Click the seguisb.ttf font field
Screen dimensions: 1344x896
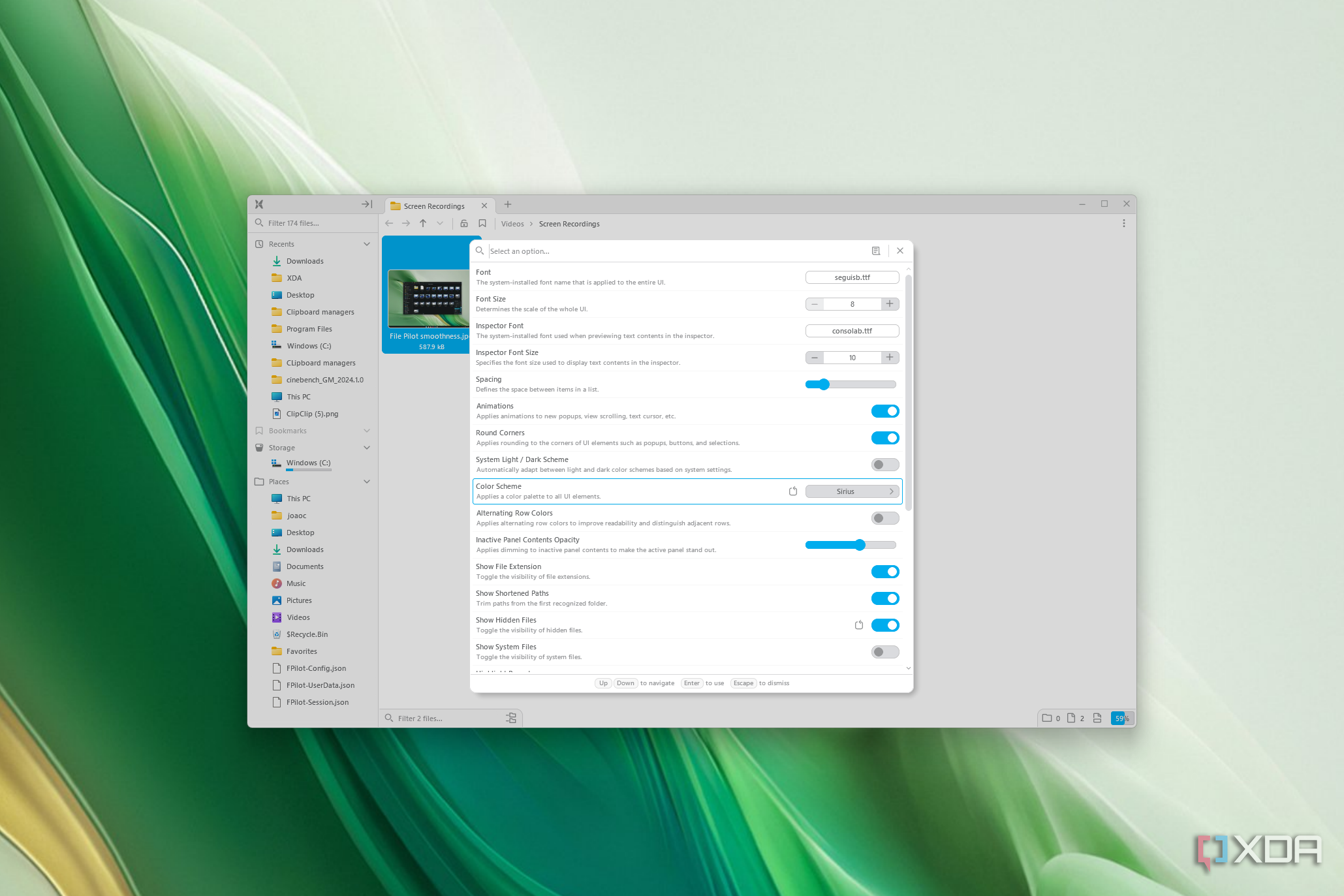click(852, 277)
